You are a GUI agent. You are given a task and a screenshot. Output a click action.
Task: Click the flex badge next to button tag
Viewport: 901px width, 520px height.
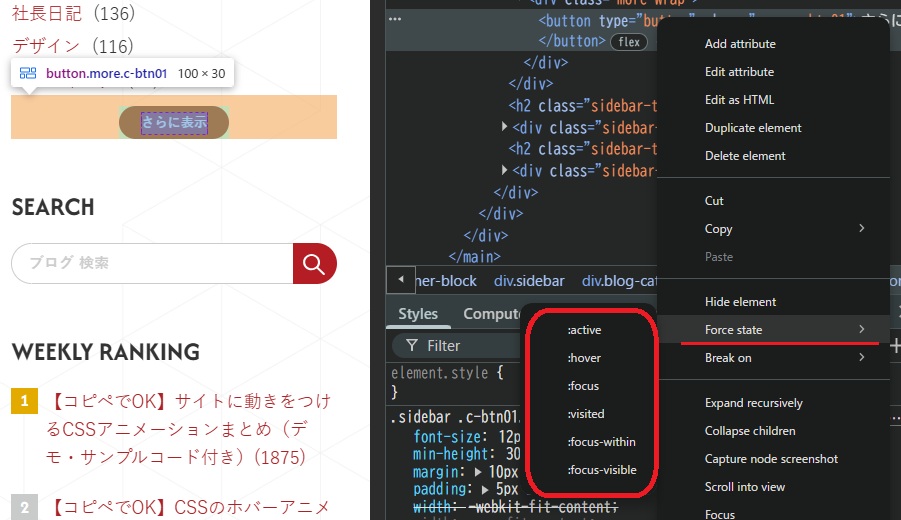pyautogui.click(x=629, y=42)
